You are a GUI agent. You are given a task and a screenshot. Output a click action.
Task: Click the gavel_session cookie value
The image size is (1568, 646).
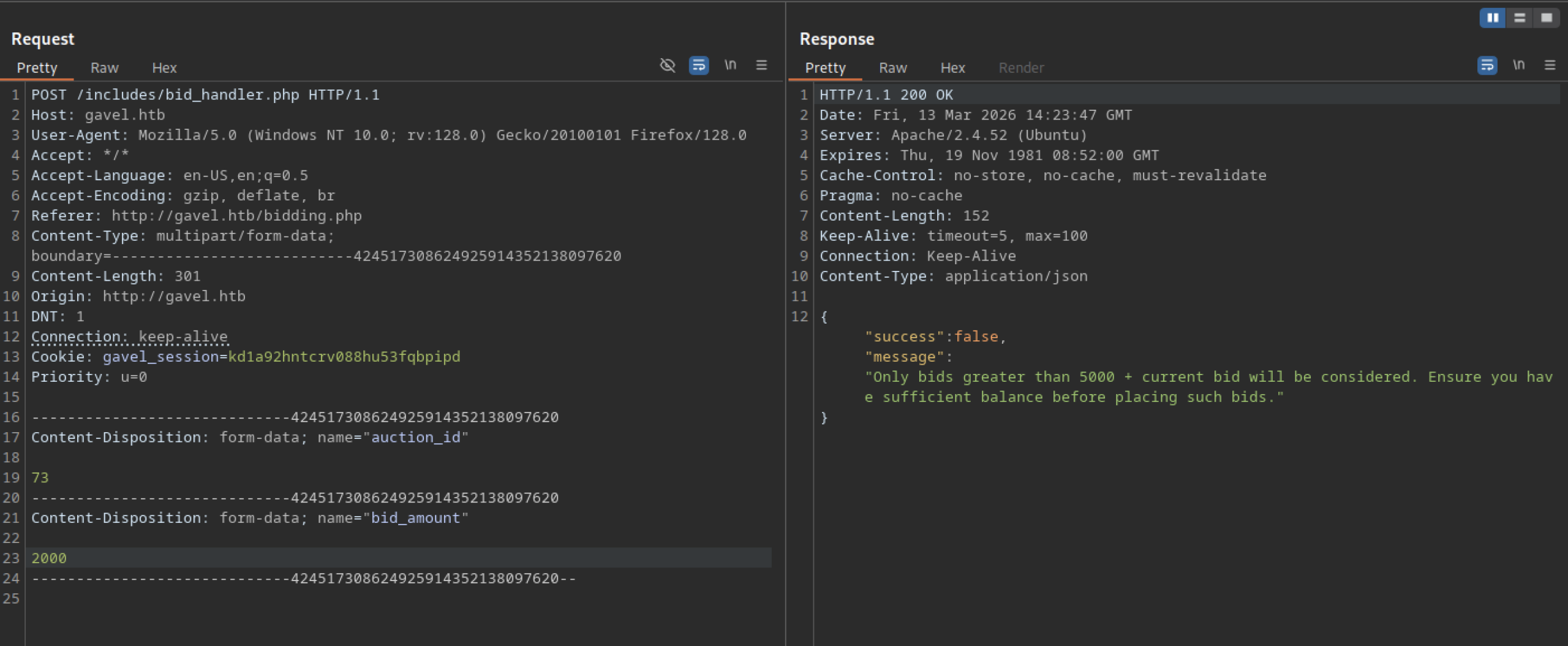pyautogui.click(x=344, y=357)
